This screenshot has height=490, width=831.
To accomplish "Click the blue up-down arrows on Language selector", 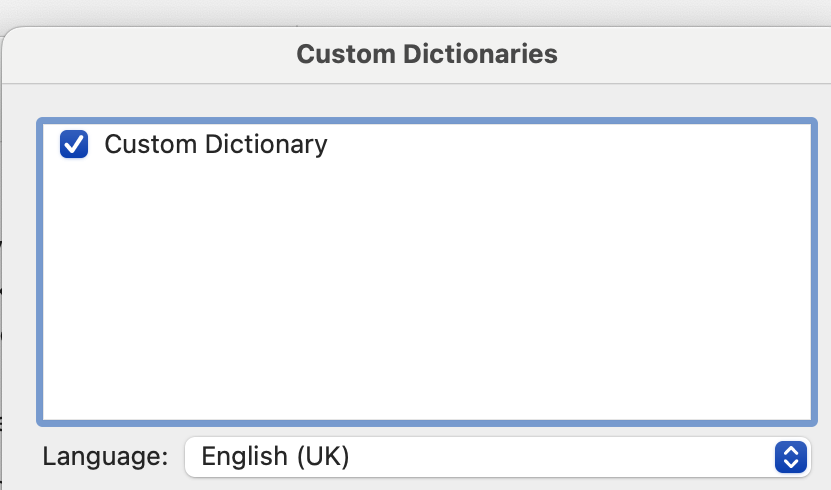I will click(x=790, y=458).
